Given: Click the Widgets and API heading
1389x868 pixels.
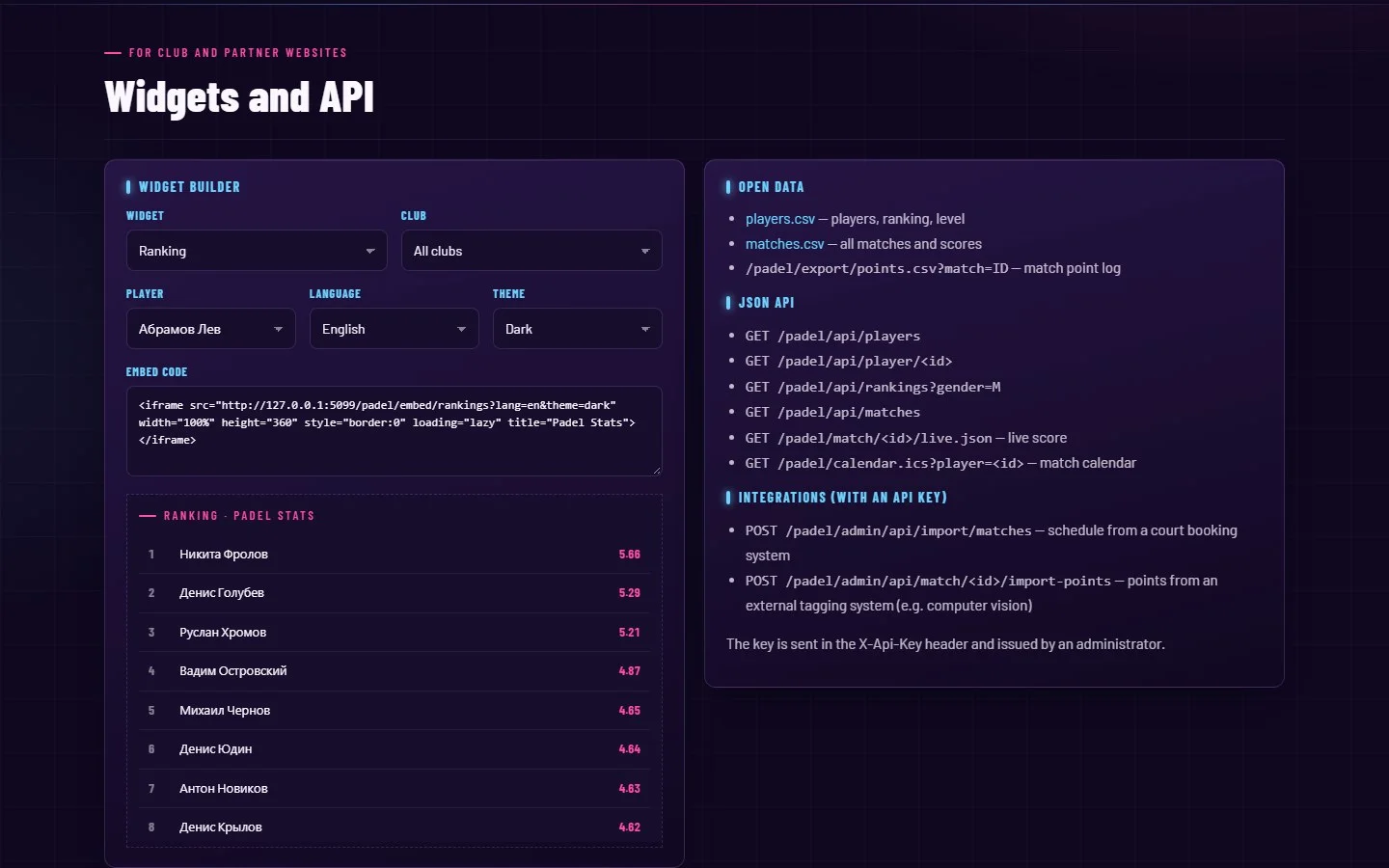Looking at the screenshot, I should (239, 97).
